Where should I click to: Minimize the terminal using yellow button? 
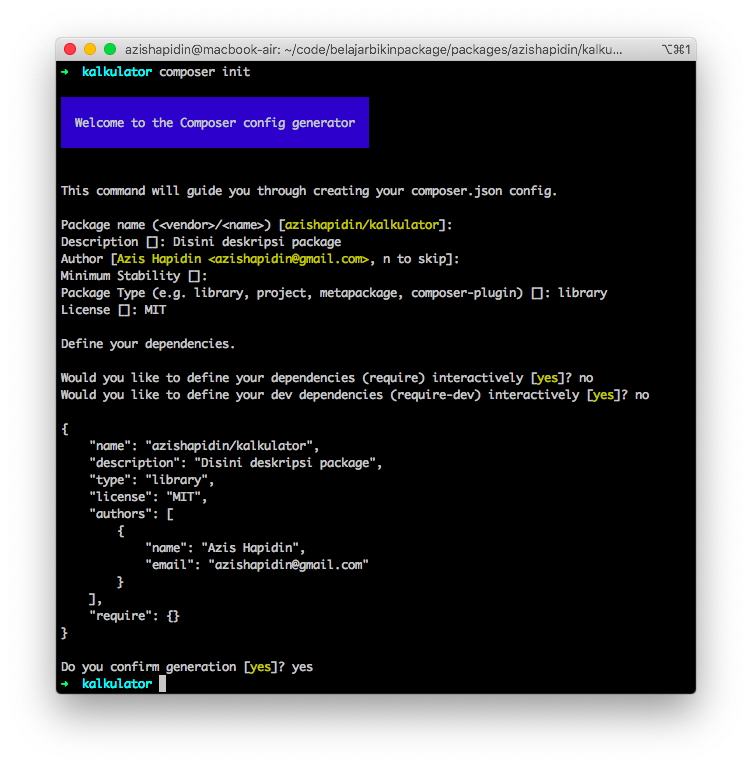point(90,49)
